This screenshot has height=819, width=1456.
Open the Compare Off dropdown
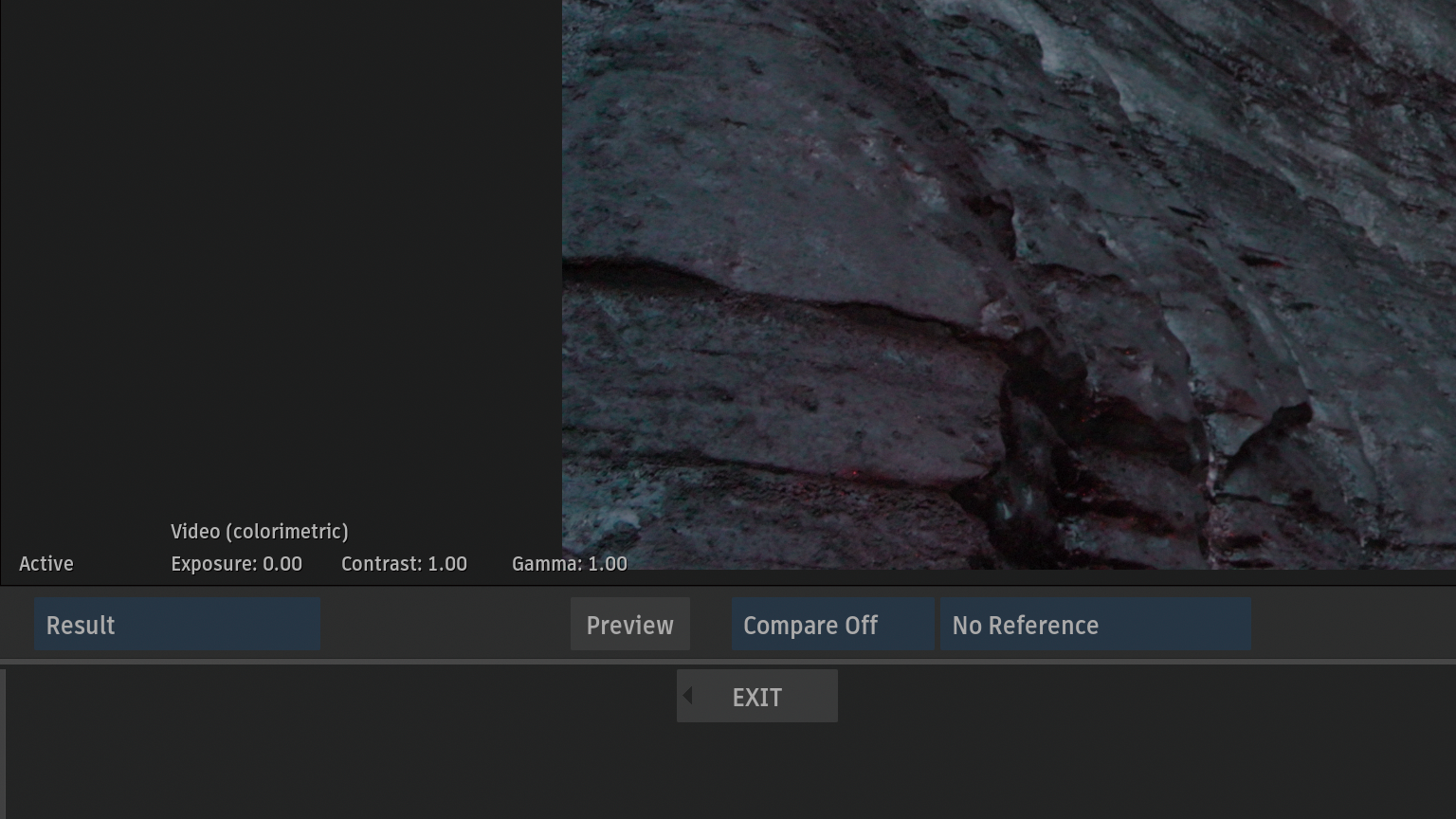[832, 625]
